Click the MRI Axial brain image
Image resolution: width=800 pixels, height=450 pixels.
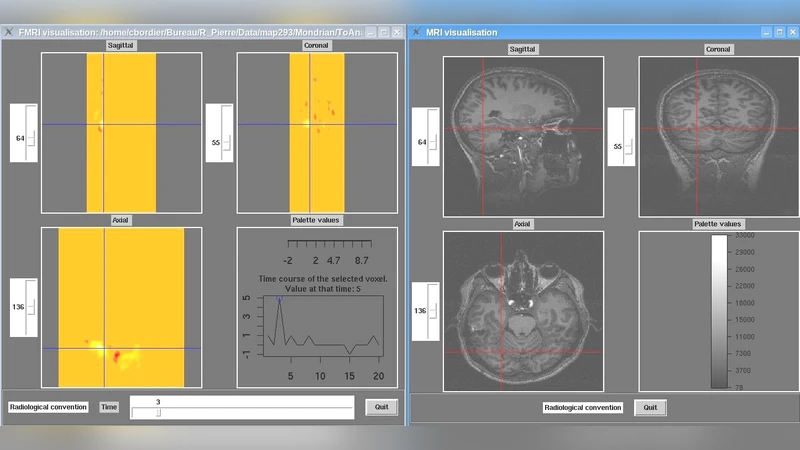click(x=523, y=311)
